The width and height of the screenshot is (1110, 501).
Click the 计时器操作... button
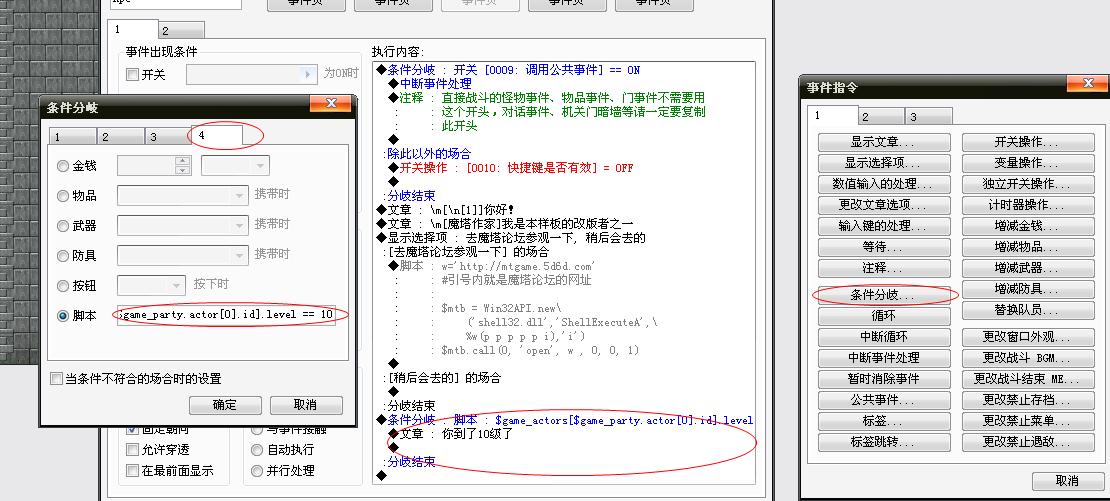click(x=1028, y=205)
